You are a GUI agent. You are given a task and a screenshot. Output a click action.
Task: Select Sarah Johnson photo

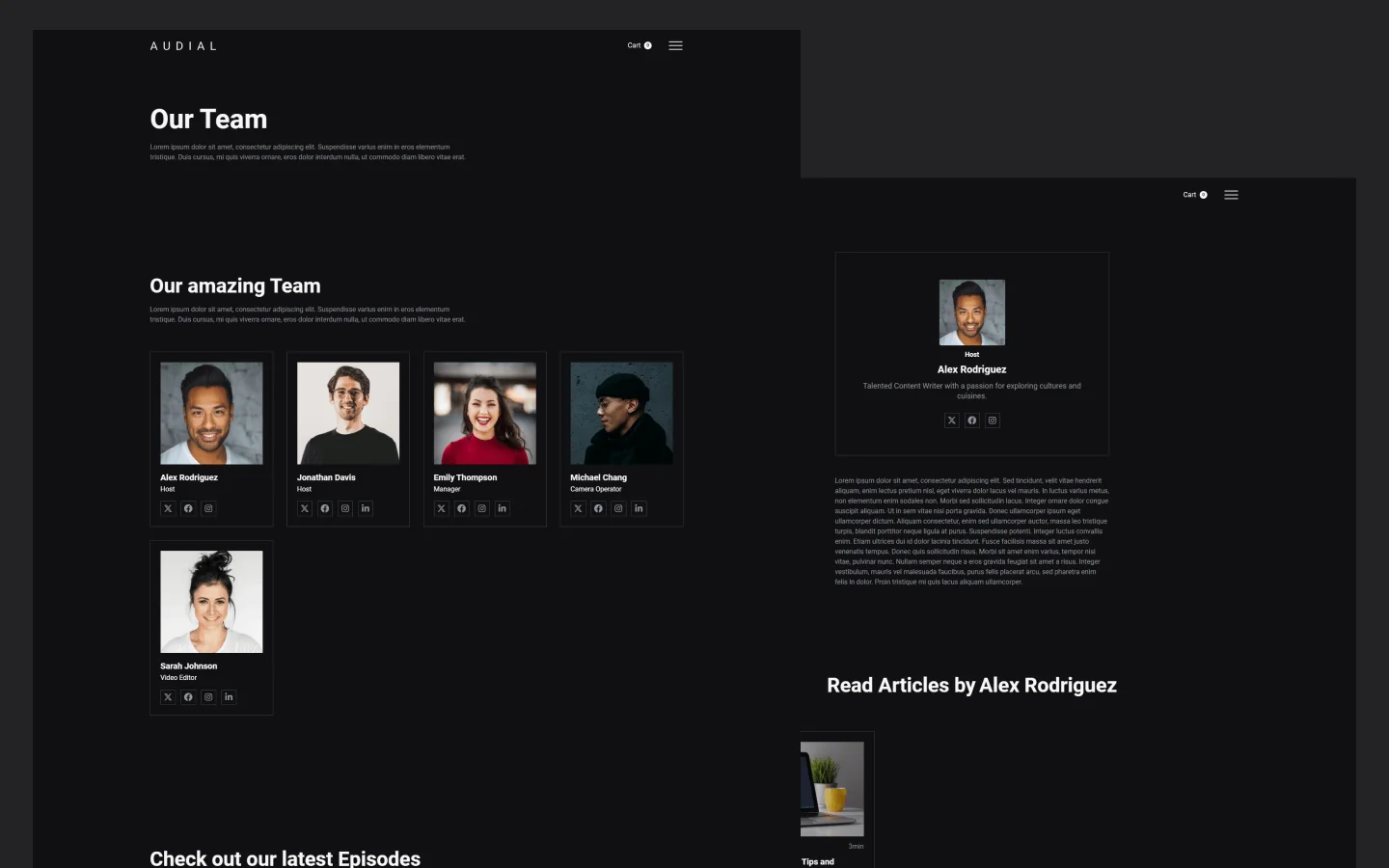point(211,602)
